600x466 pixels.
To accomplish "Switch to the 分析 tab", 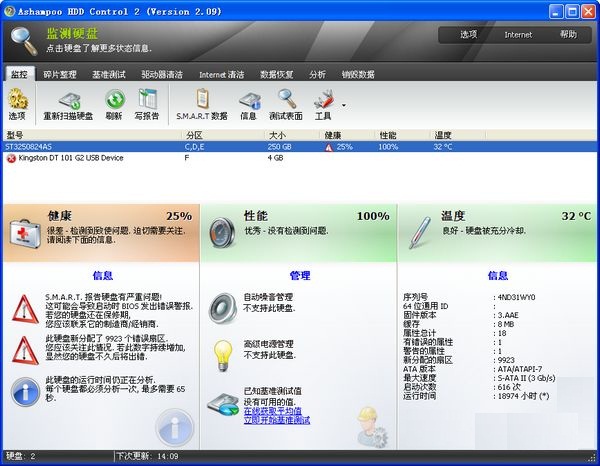I will pos(318,75).
